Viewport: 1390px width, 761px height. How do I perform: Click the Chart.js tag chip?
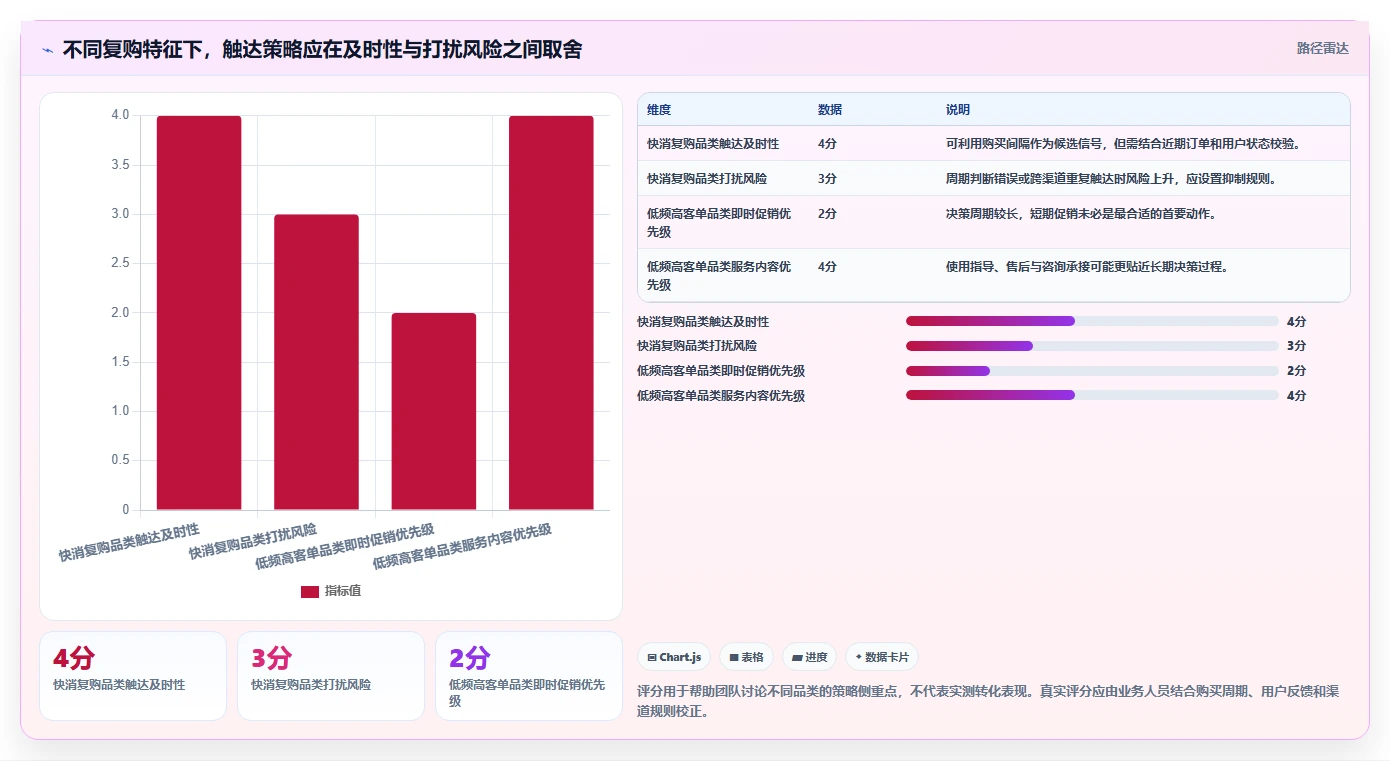tap(674, 657)
